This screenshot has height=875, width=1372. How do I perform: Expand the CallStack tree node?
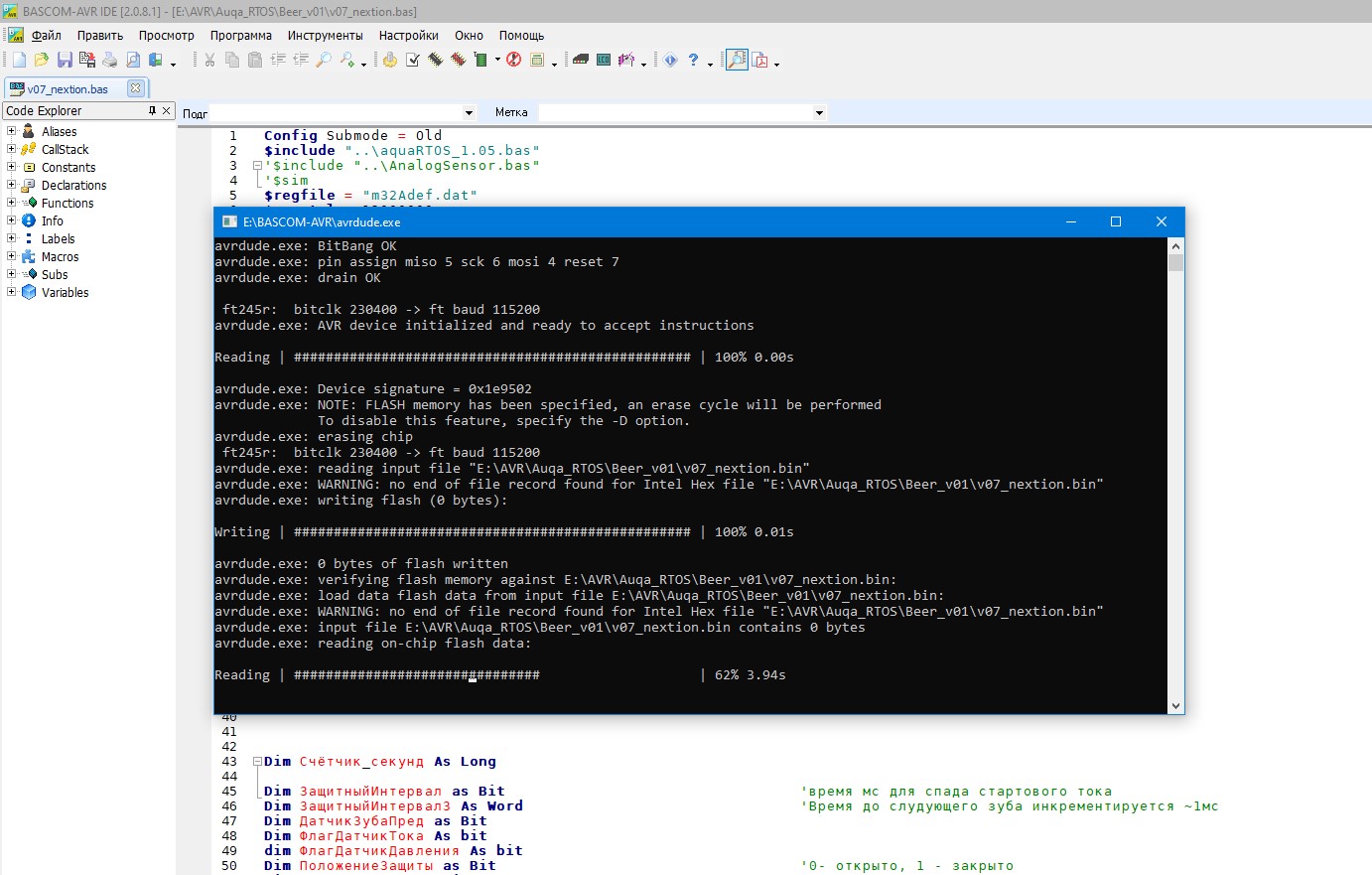[11, 149]
